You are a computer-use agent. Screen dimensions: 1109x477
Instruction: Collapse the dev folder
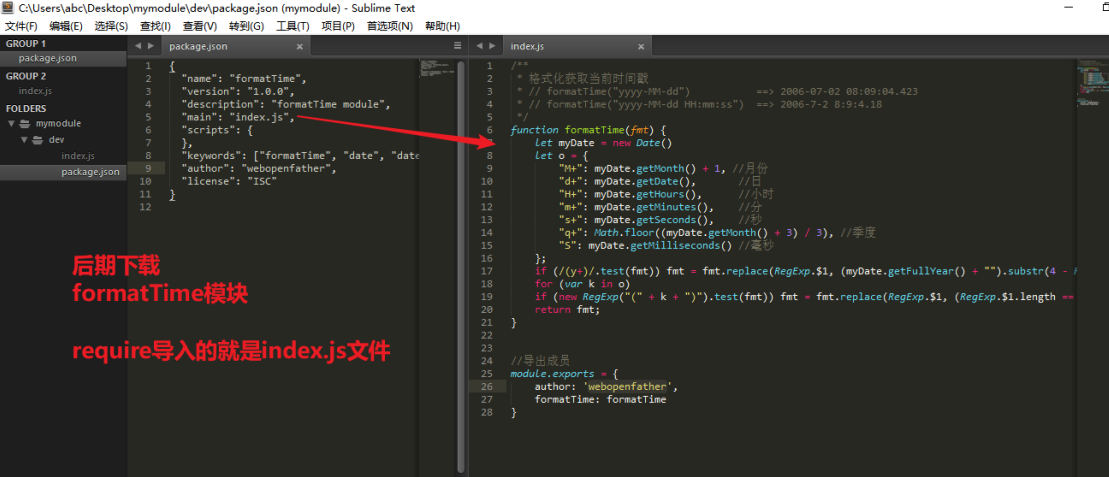click(x=24, y=139)
